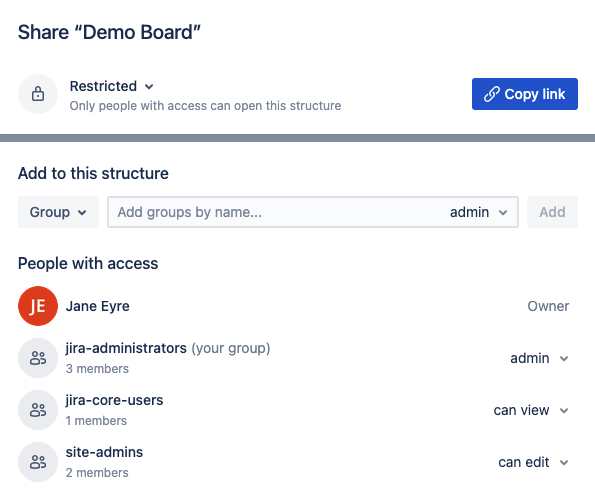This screenshot has width=595, height=499.
Task: Click the site-admins group icon
Action: click(38, 462)
